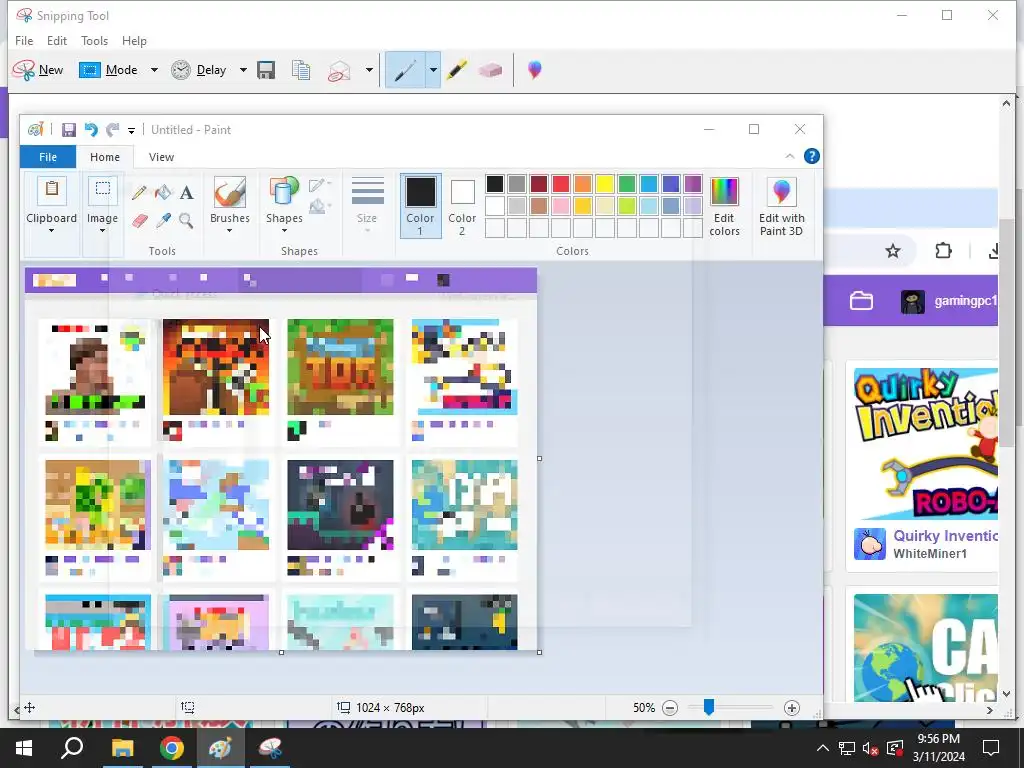Select the Home tab in Paint
The height and width of the screenshot is (768, 1024).
105,157
